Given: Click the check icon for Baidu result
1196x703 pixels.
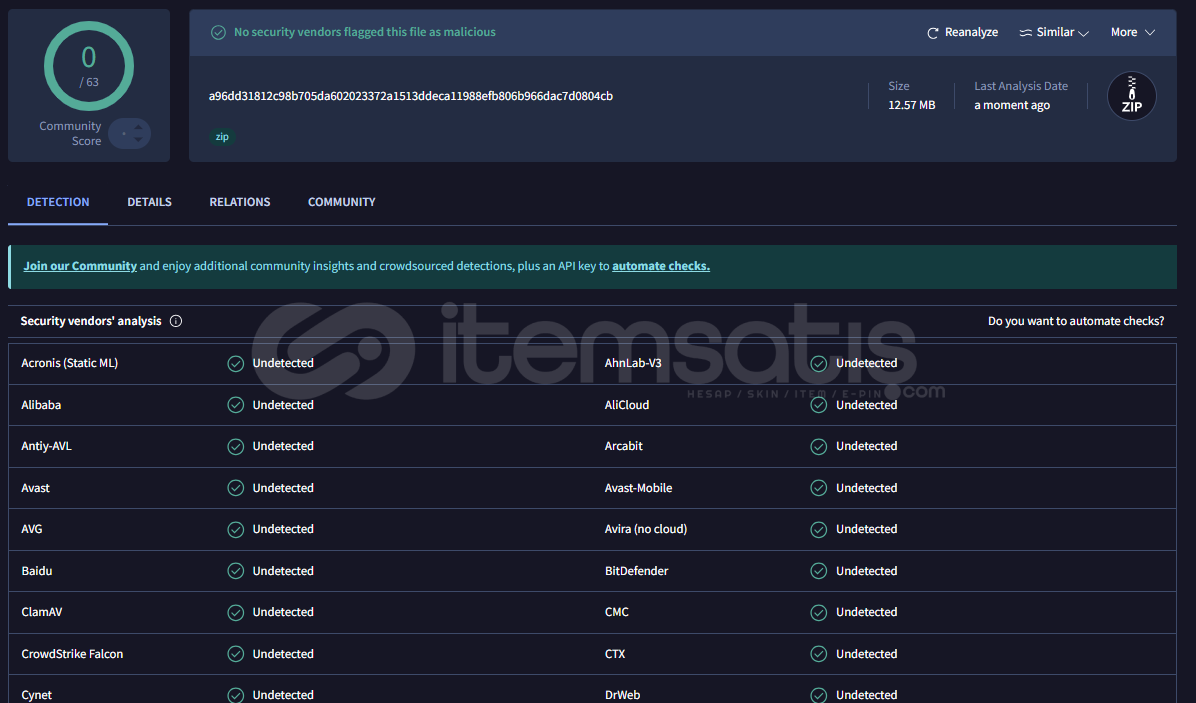Looking at the screenshot, I should click(x=236, y=571).
